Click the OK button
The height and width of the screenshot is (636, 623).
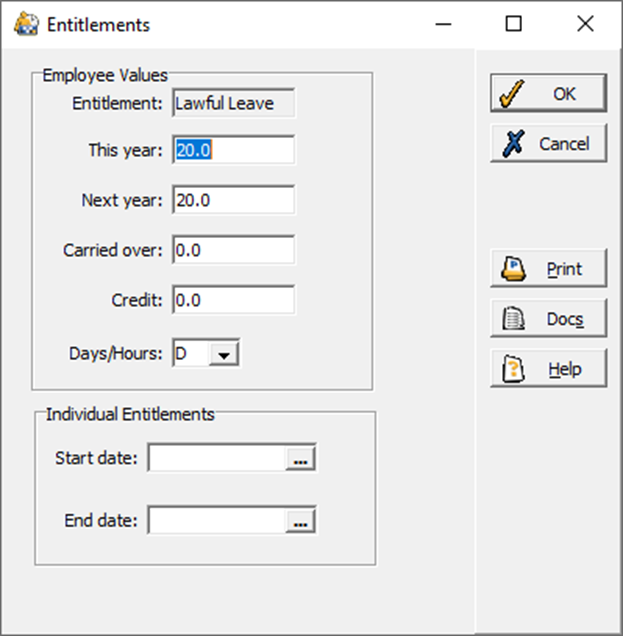tap(548, 93)
